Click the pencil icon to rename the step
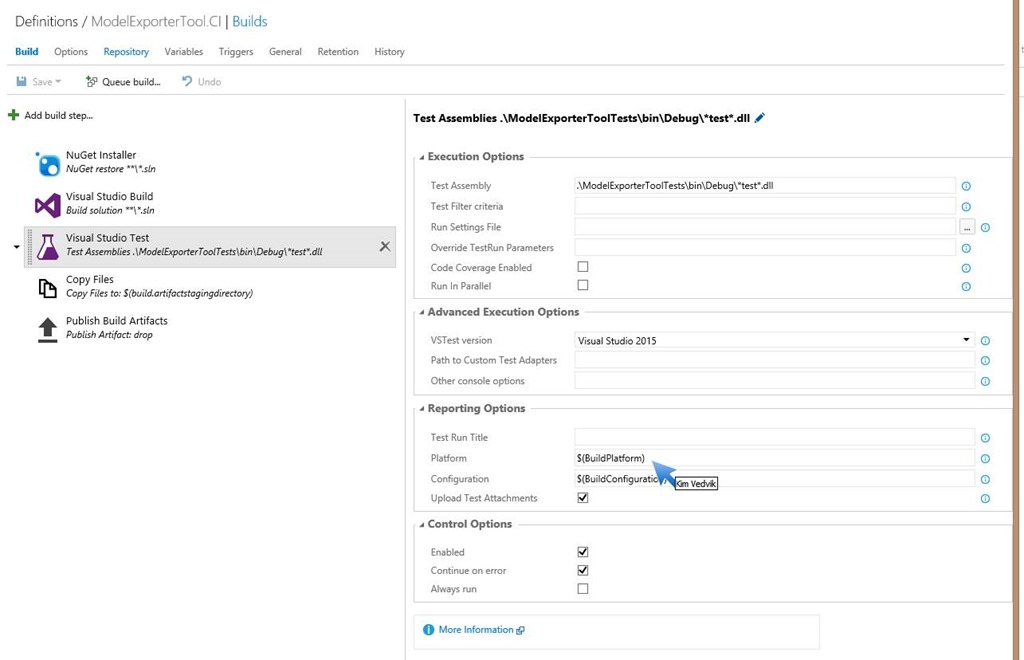This screenshot has height=660, width=1024. pos(760,118)
